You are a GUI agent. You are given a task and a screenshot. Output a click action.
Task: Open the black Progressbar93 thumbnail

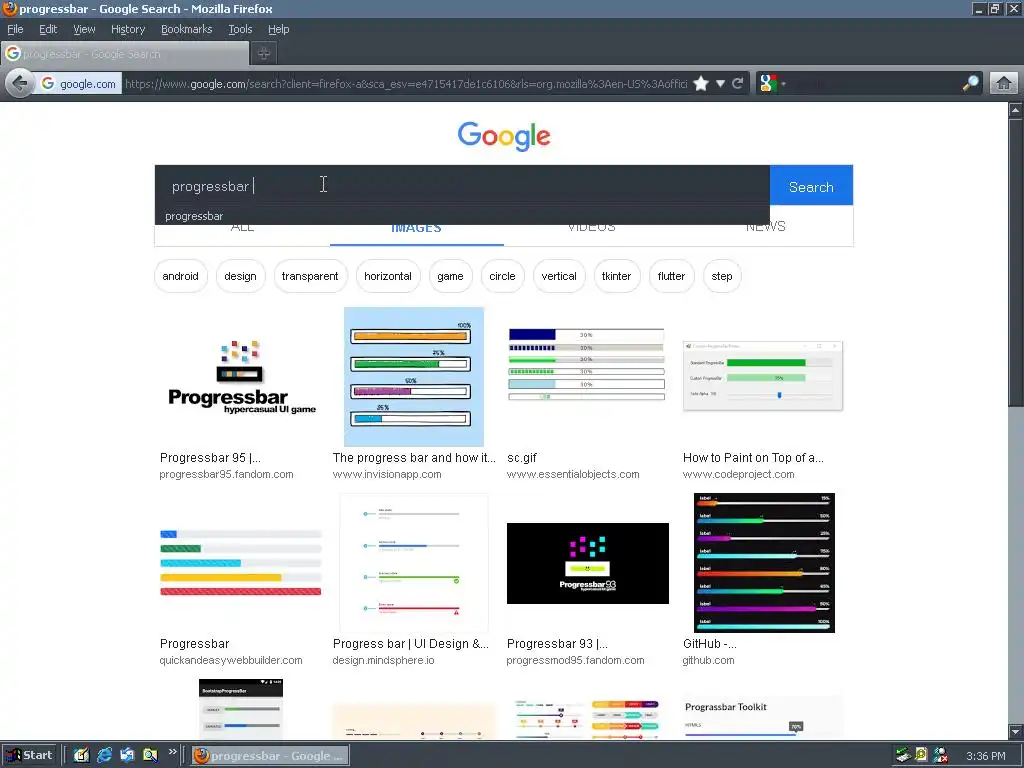pos(588,563)
